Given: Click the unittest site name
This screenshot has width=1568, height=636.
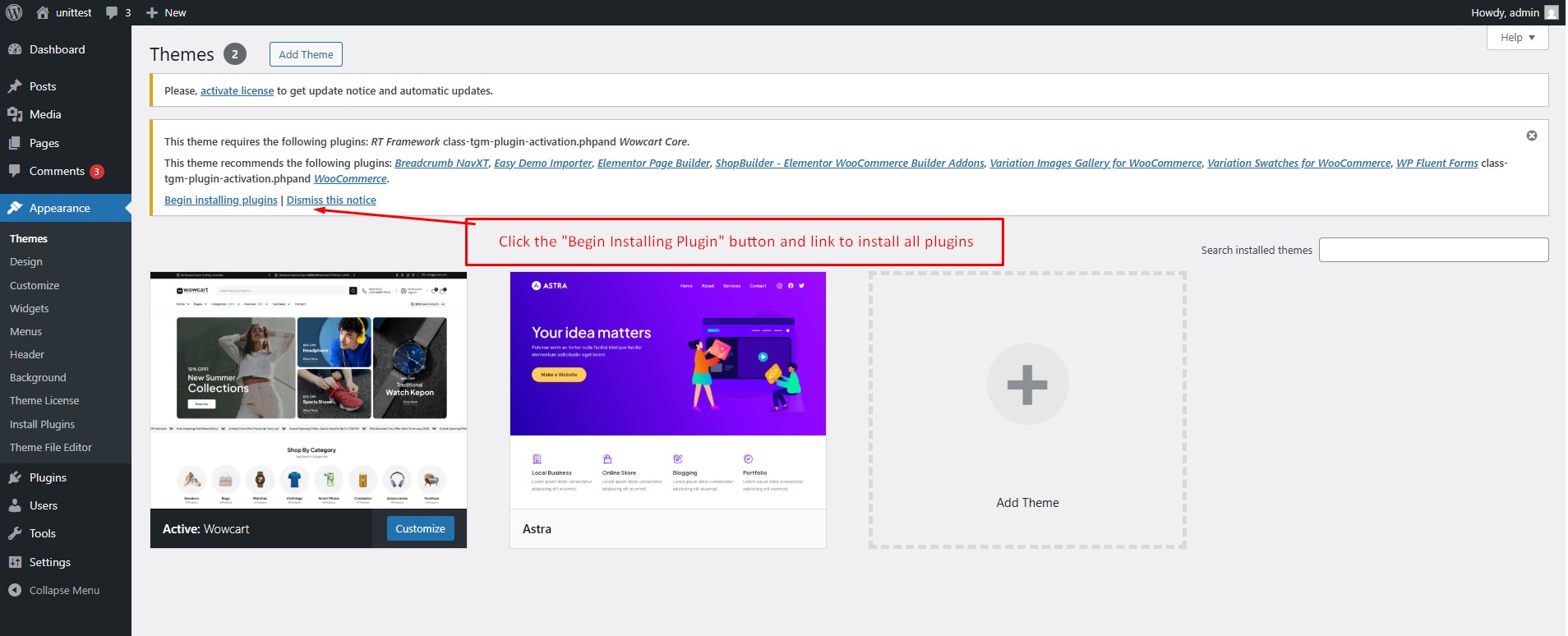Looking at the screenshot, I should coord(74,12).
